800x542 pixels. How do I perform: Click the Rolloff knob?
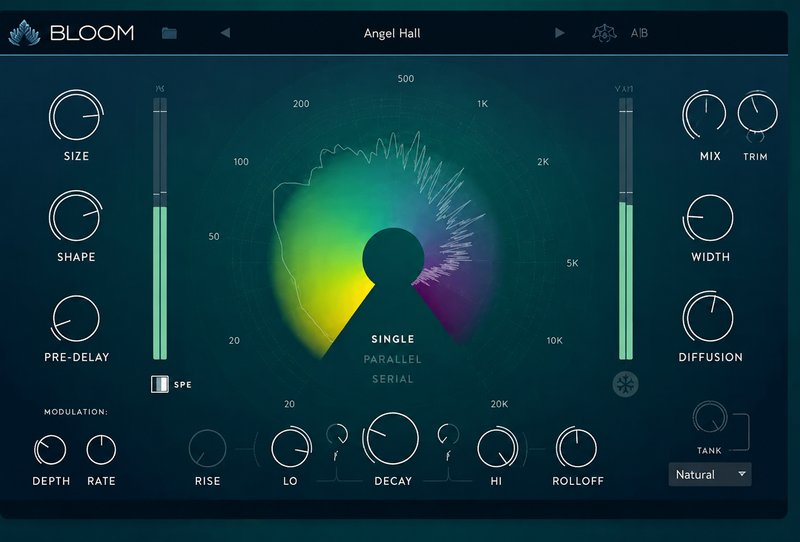pyautogui.click(x=577, y=448)
